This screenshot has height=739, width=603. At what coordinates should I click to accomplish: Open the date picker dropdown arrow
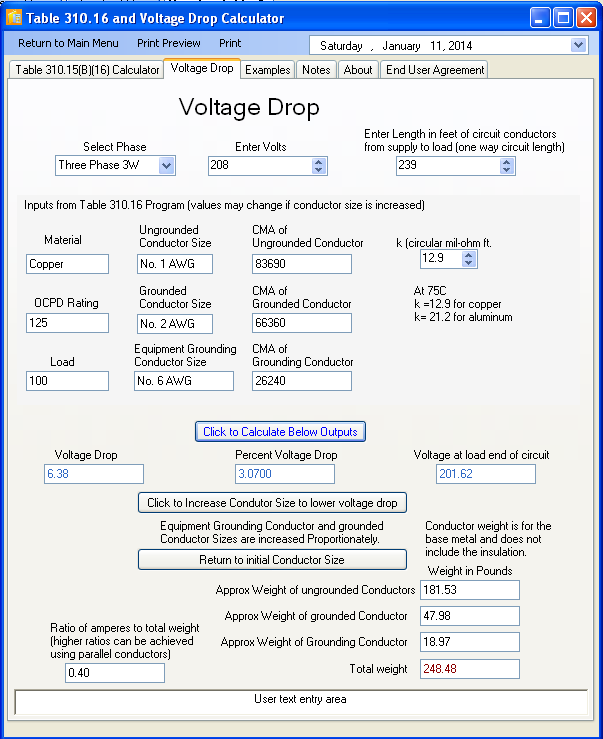coord(578,45)
